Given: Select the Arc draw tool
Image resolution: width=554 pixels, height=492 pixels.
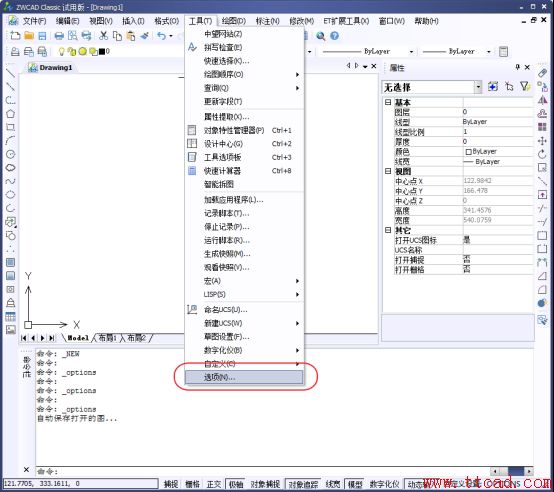Looking at the screenshot, I should point(11,141).
